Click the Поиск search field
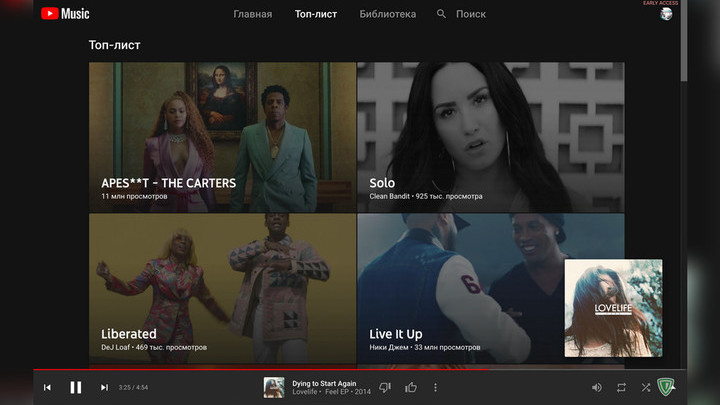The image size is (720, 405). tap(471, 14)
